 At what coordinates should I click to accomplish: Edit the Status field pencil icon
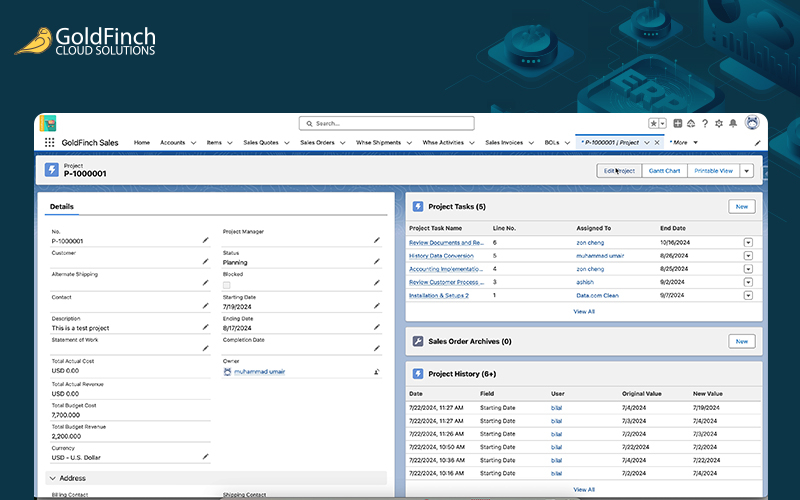pos(377,261)
